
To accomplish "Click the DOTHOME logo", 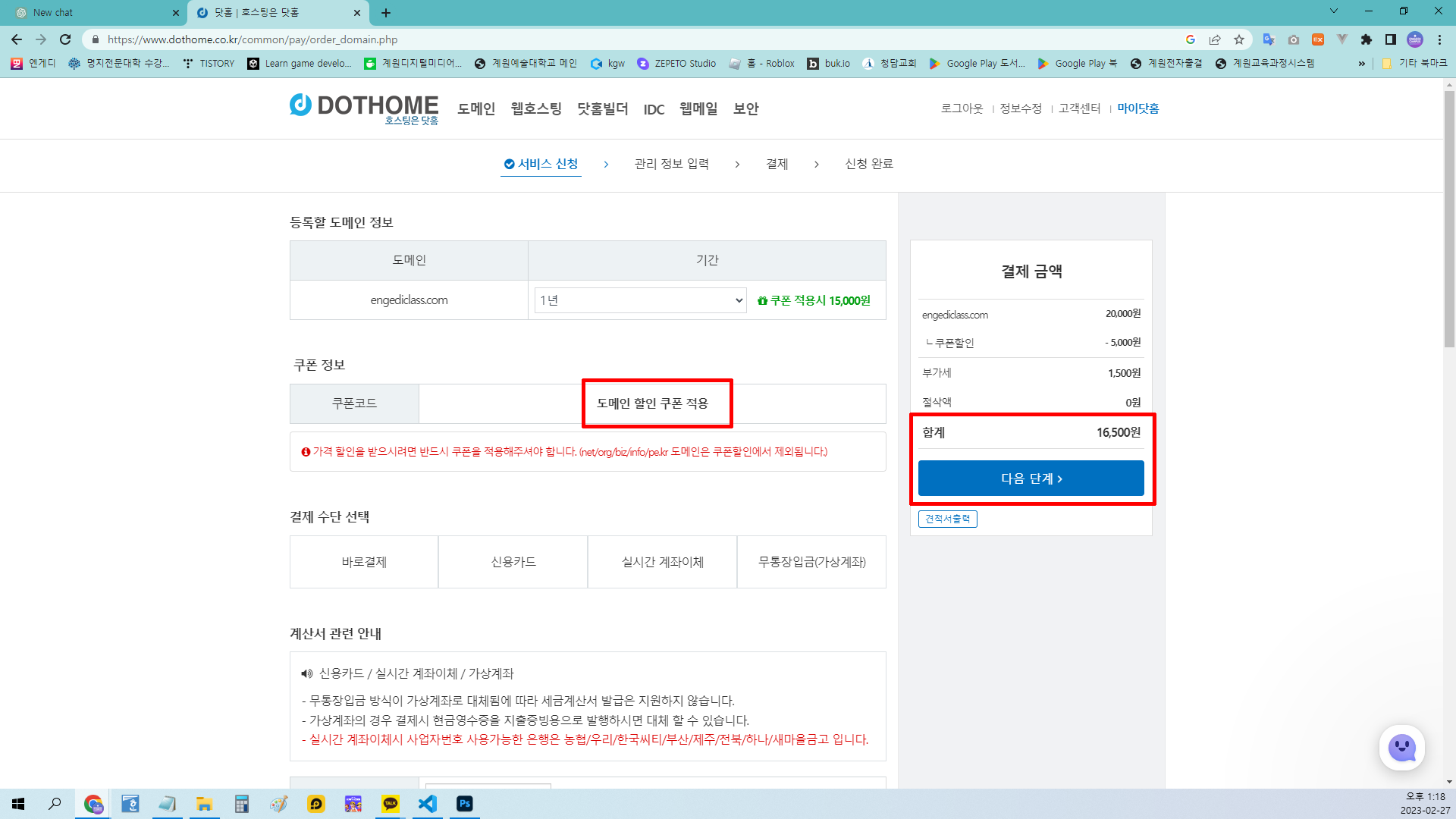I will (364, 108).
